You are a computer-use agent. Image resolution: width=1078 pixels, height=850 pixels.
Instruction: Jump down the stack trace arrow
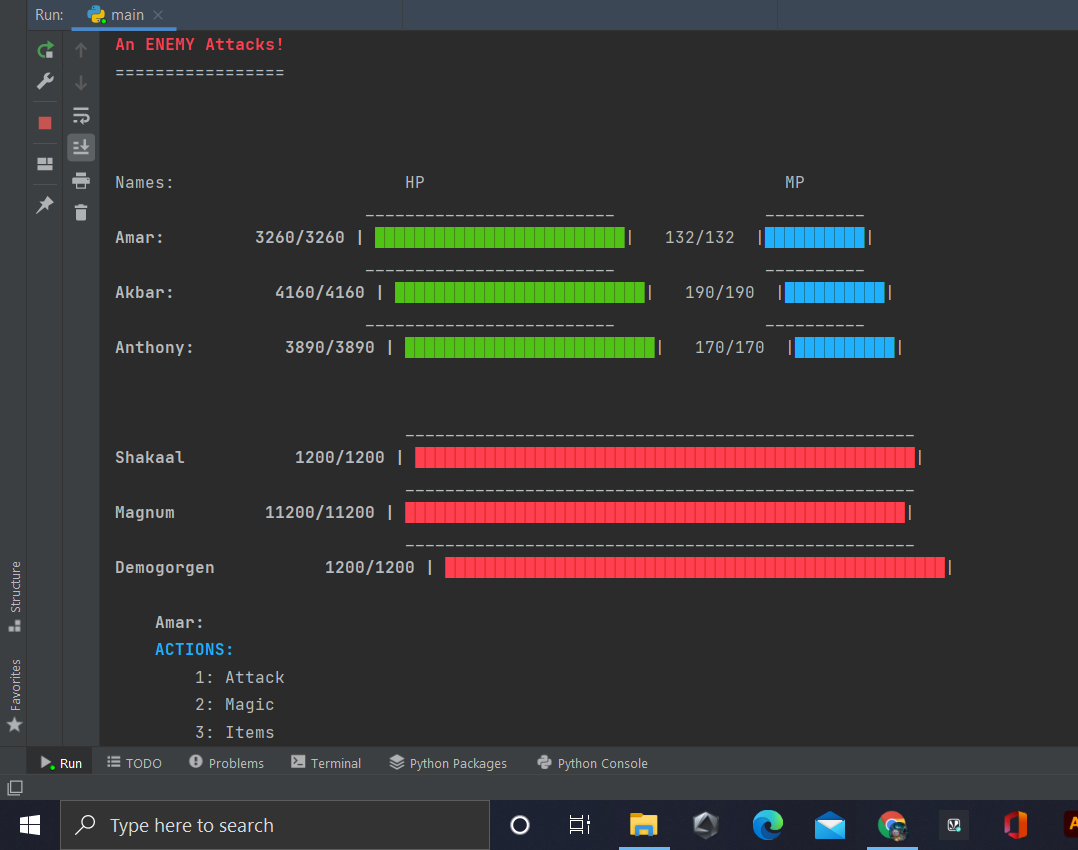click(x=81, y=83)
